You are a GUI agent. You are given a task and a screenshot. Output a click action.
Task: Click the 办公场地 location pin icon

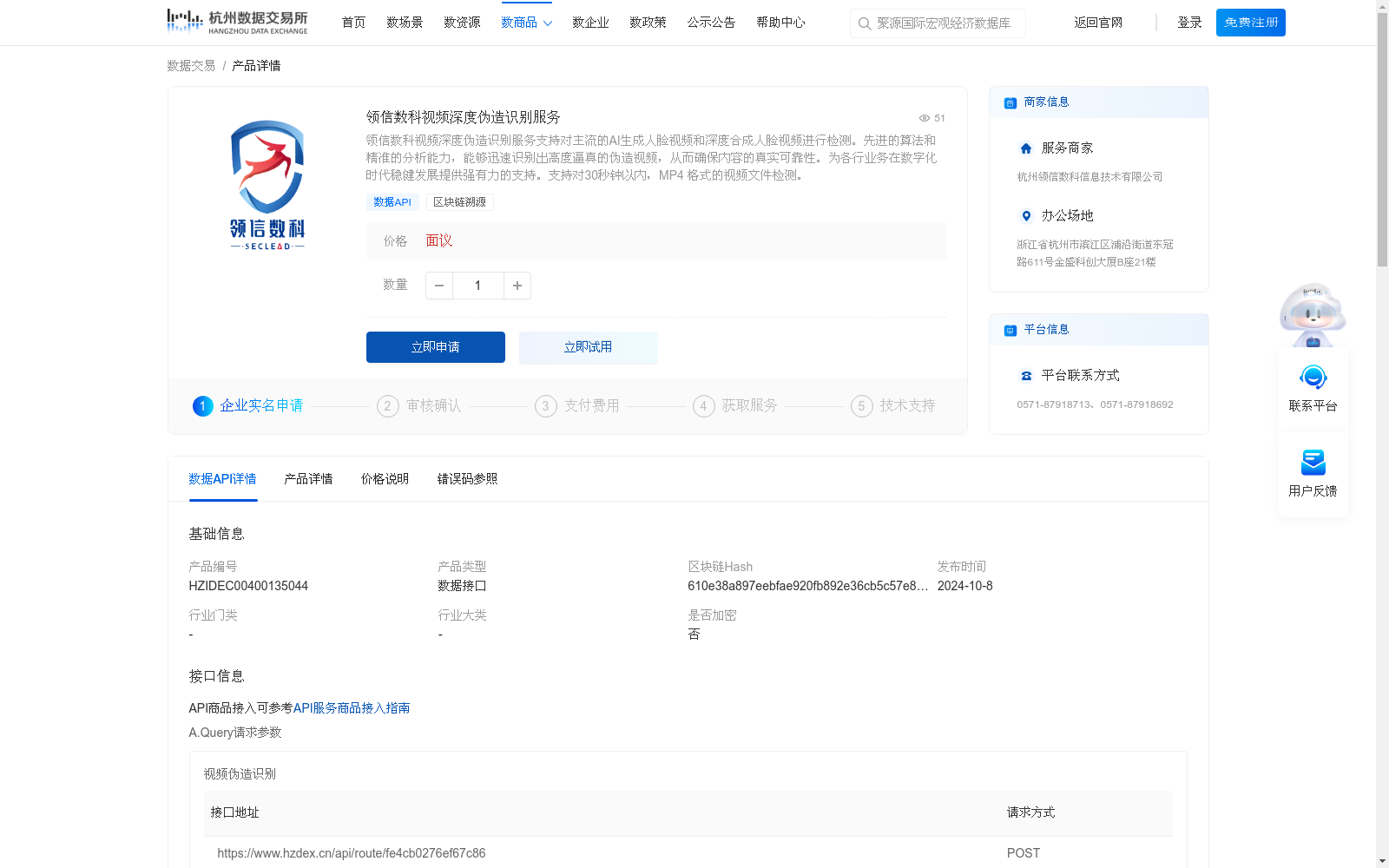pos(1026,216)
